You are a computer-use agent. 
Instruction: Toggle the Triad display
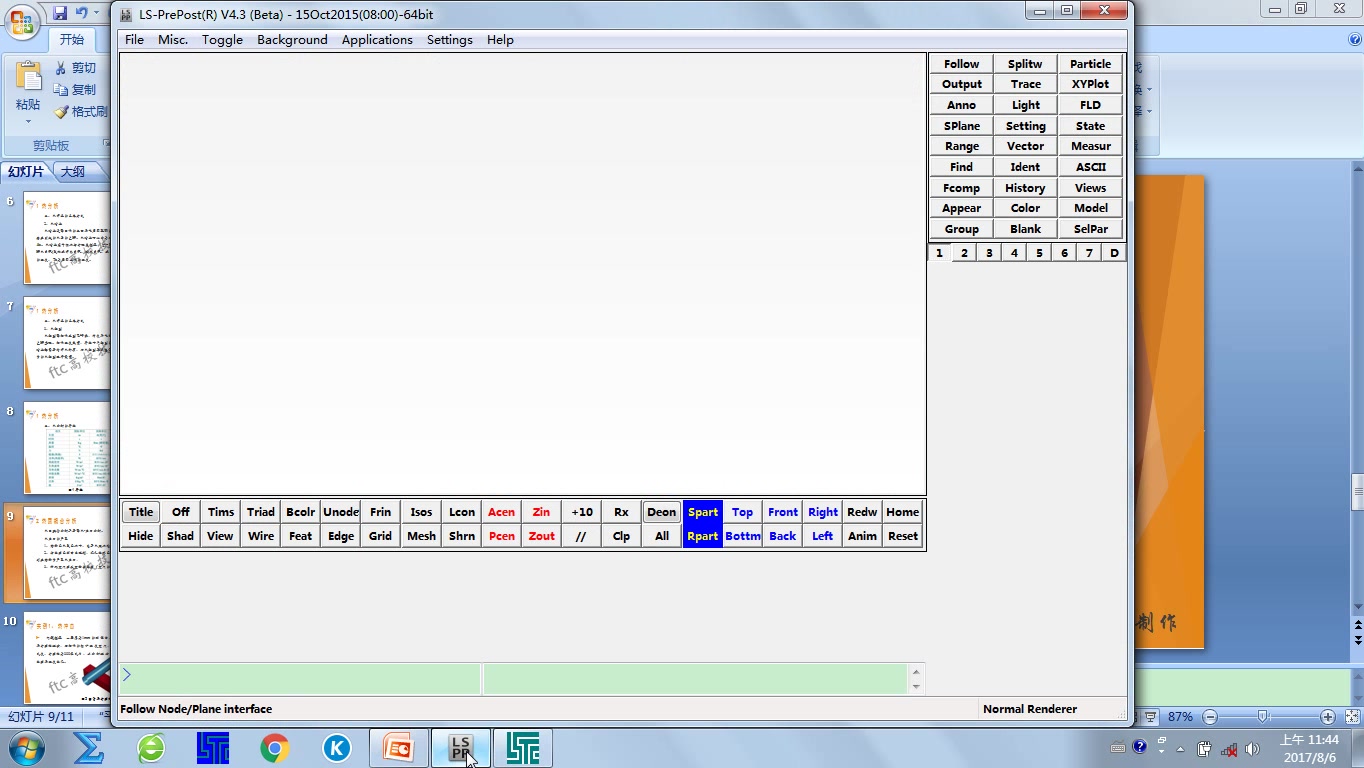click(x=261, y=512)
